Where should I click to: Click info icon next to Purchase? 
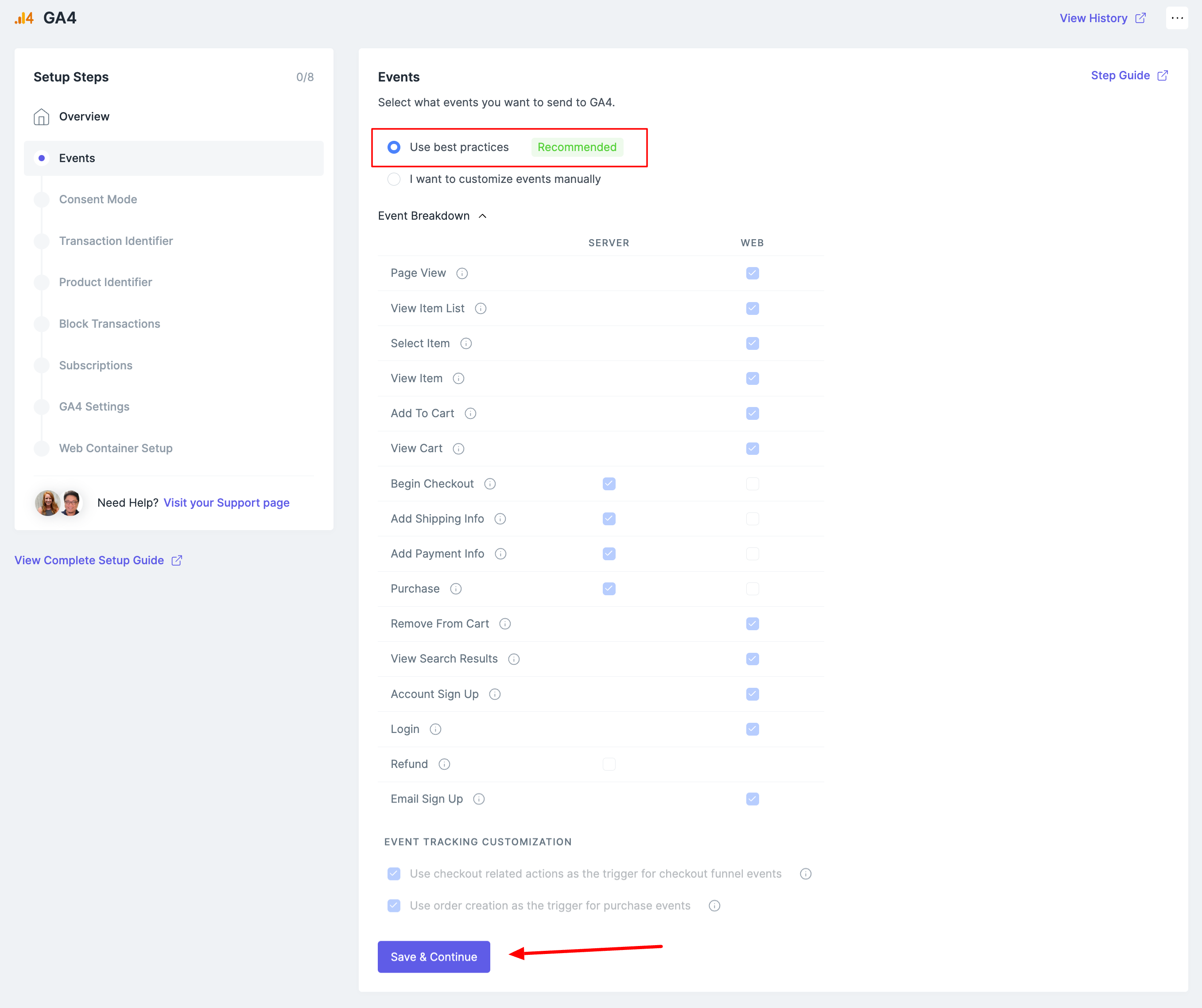pos(456,589)
